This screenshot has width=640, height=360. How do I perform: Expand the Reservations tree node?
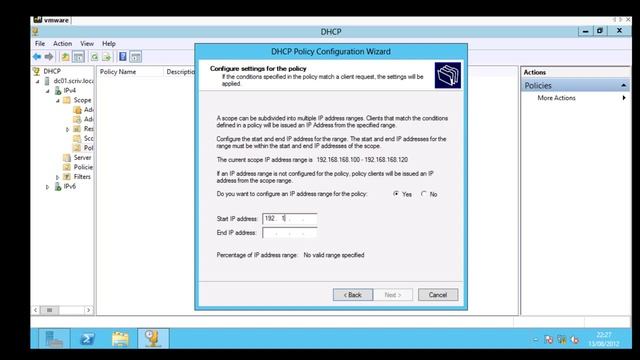click(x=67, y=129)
